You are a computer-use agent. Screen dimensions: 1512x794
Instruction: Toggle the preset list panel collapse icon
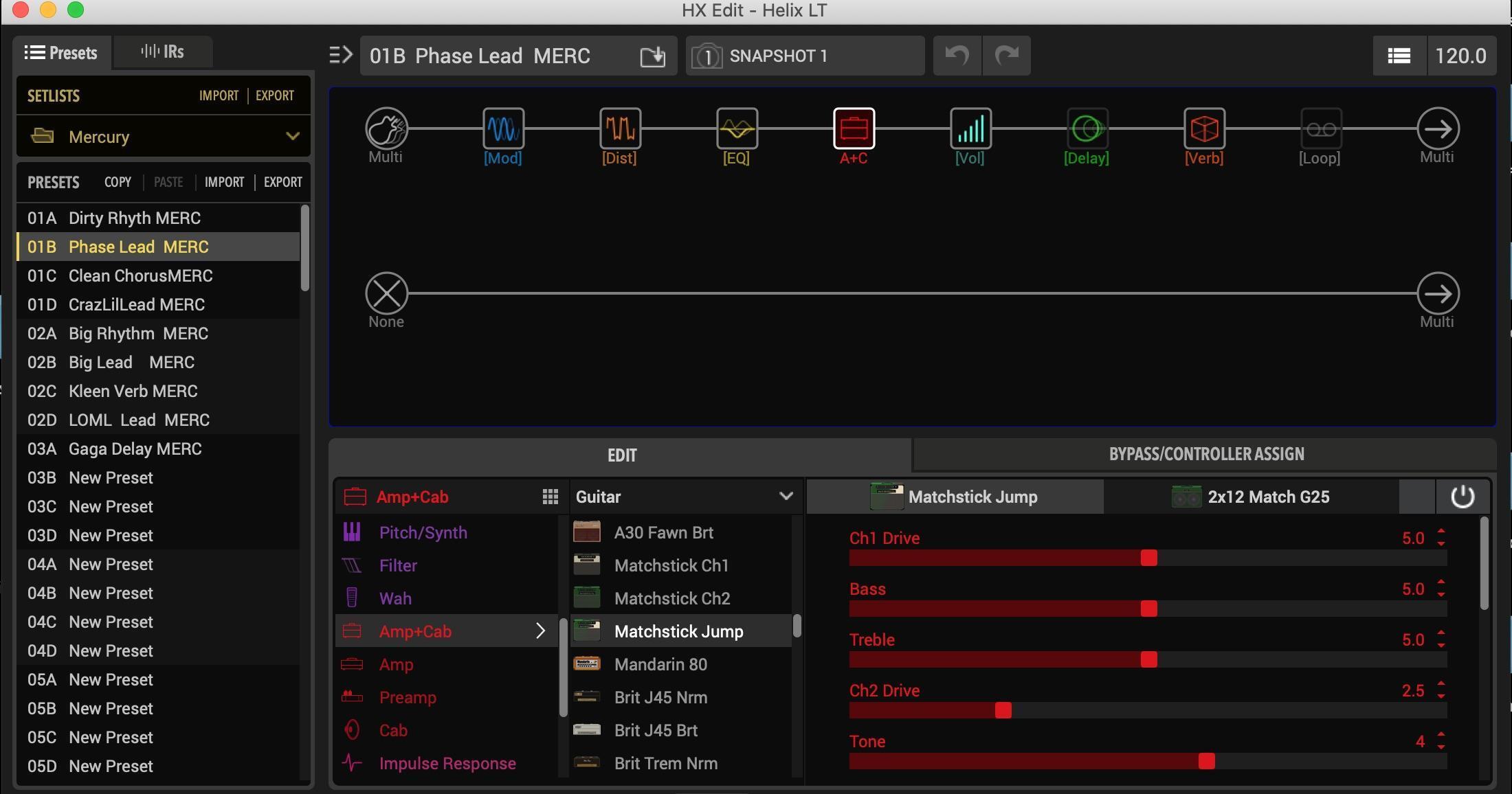pos(341,55)
